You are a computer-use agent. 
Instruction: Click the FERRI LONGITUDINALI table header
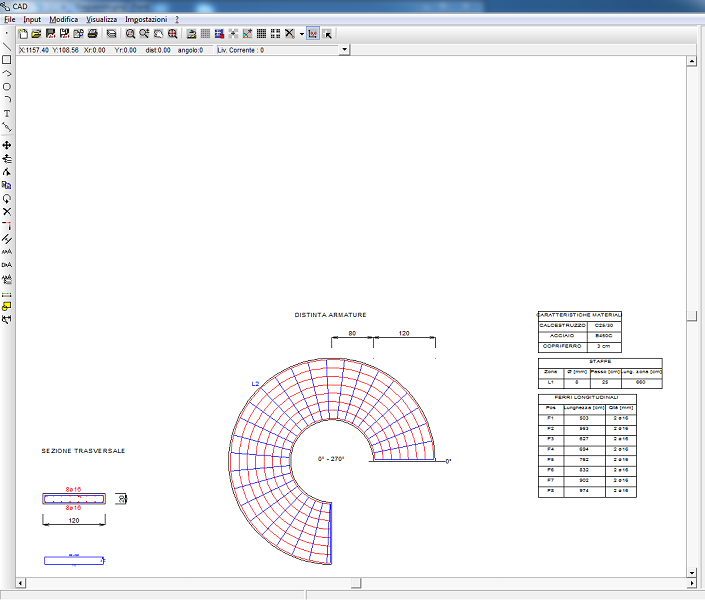(x=587, y=398)
